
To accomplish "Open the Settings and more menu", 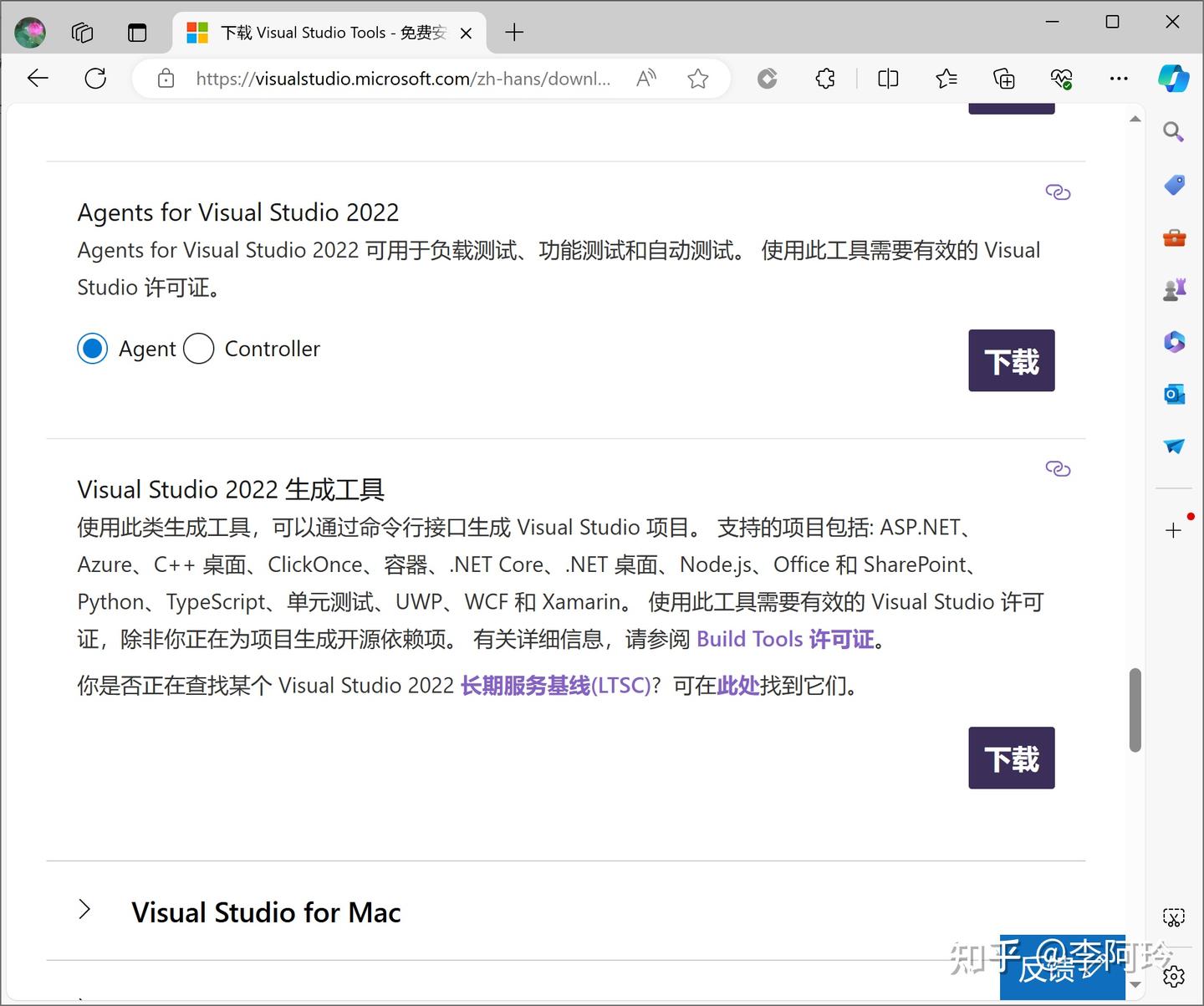I will [x=1119, y=79].
